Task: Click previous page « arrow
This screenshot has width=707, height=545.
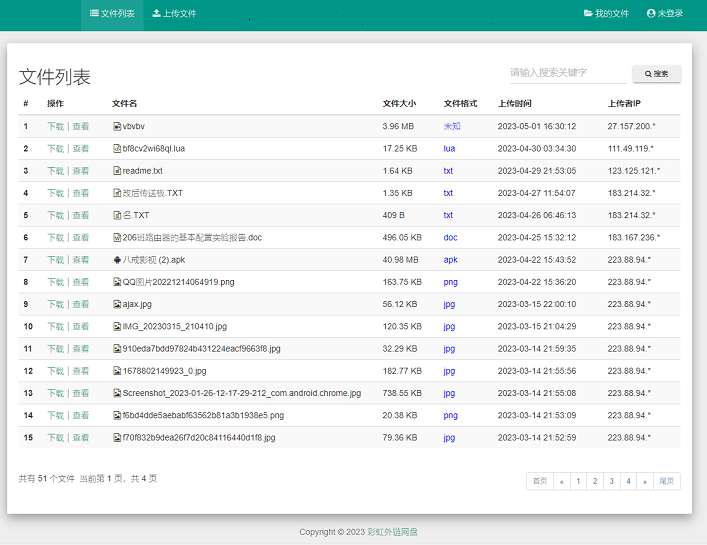Action: coord(562,481)
